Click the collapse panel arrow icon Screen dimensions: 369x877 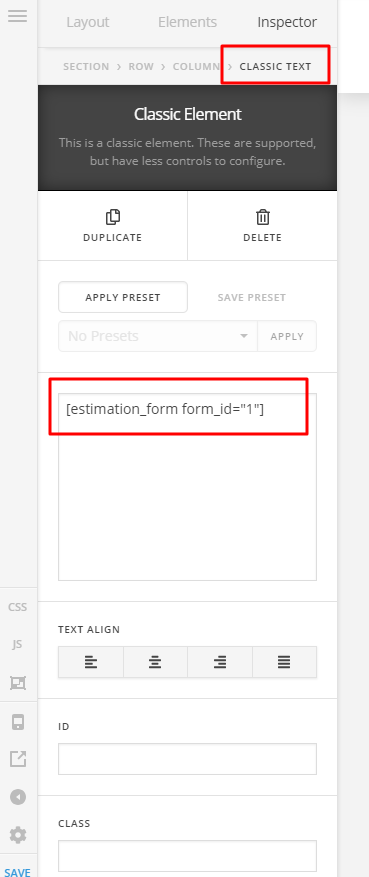pos(18,796)
